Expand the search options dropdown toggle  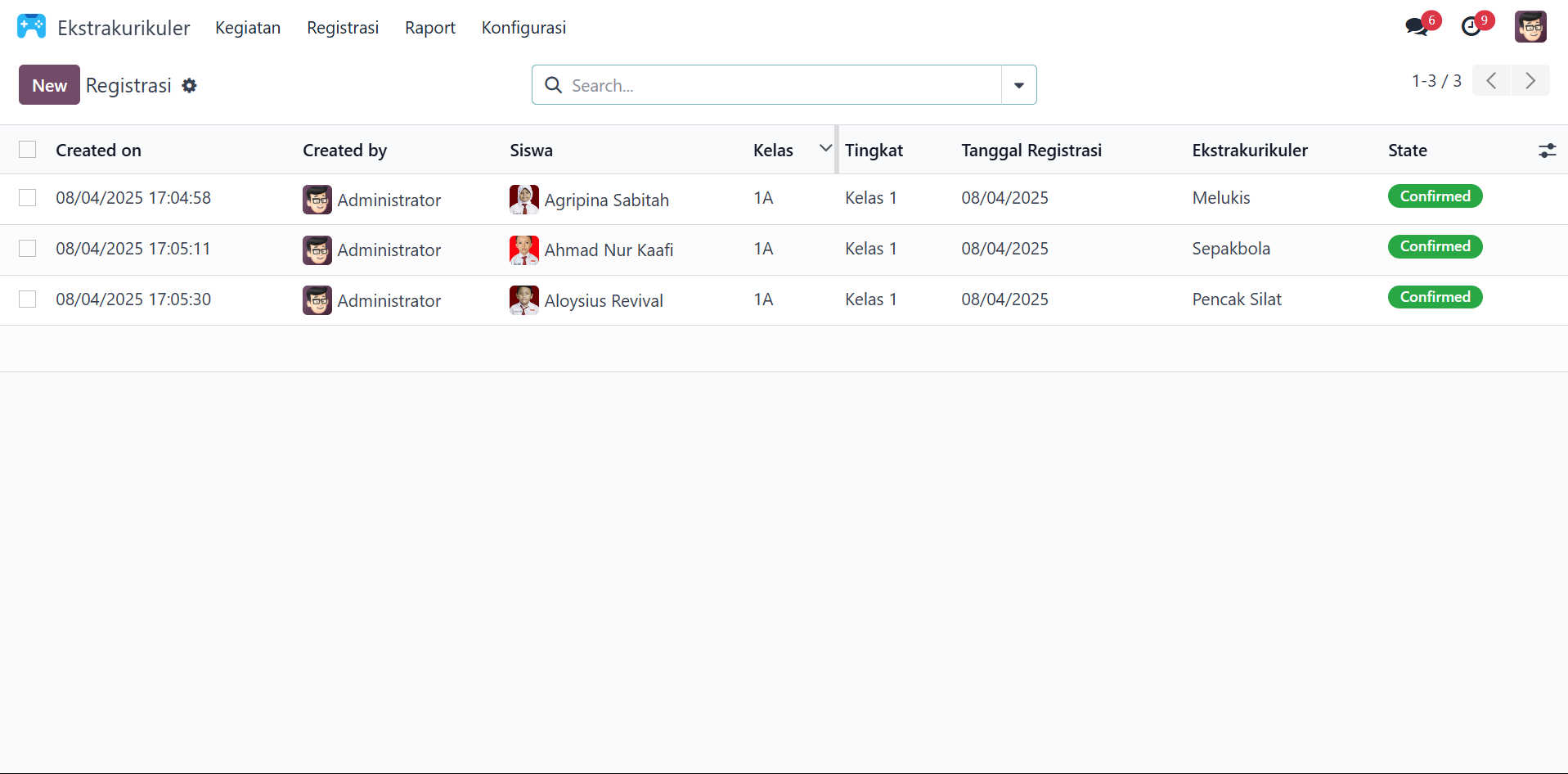(1018, 85)
